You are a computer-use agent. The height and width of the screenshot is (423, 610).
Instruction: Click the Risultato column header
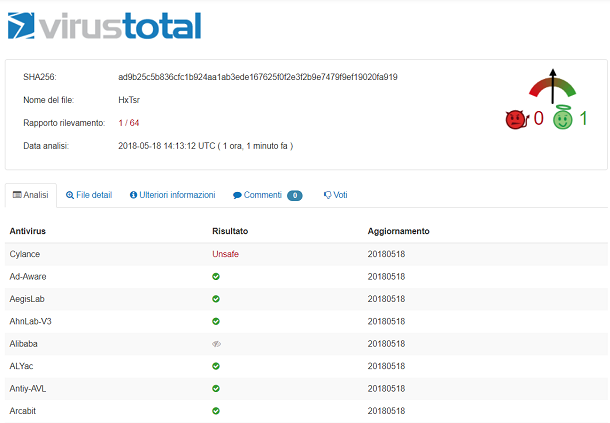pyautogui.click(x=230, y=231)
